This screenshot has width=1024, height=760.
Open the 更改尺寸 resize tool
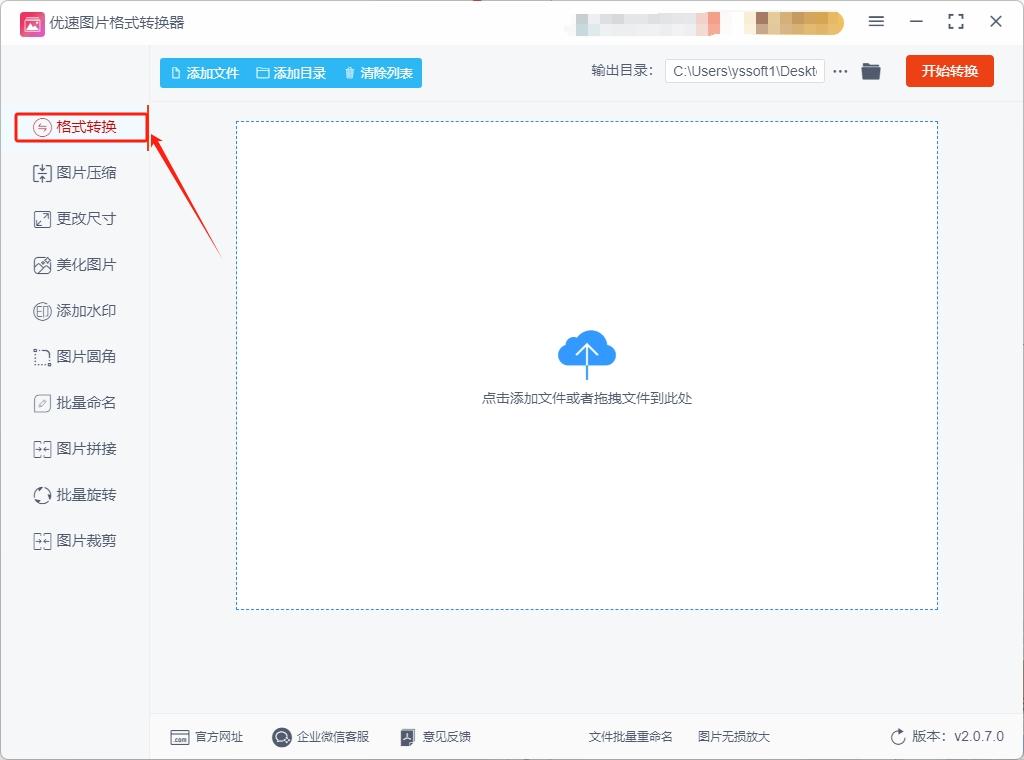[x=75, y=219]
